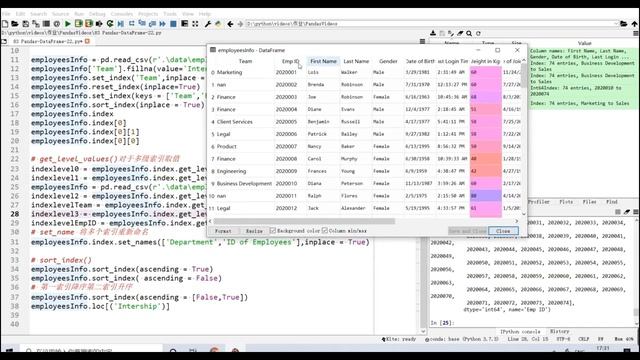Run cell and advance icon
This screenshot has height=360, width=640.
tap(89, 24)
